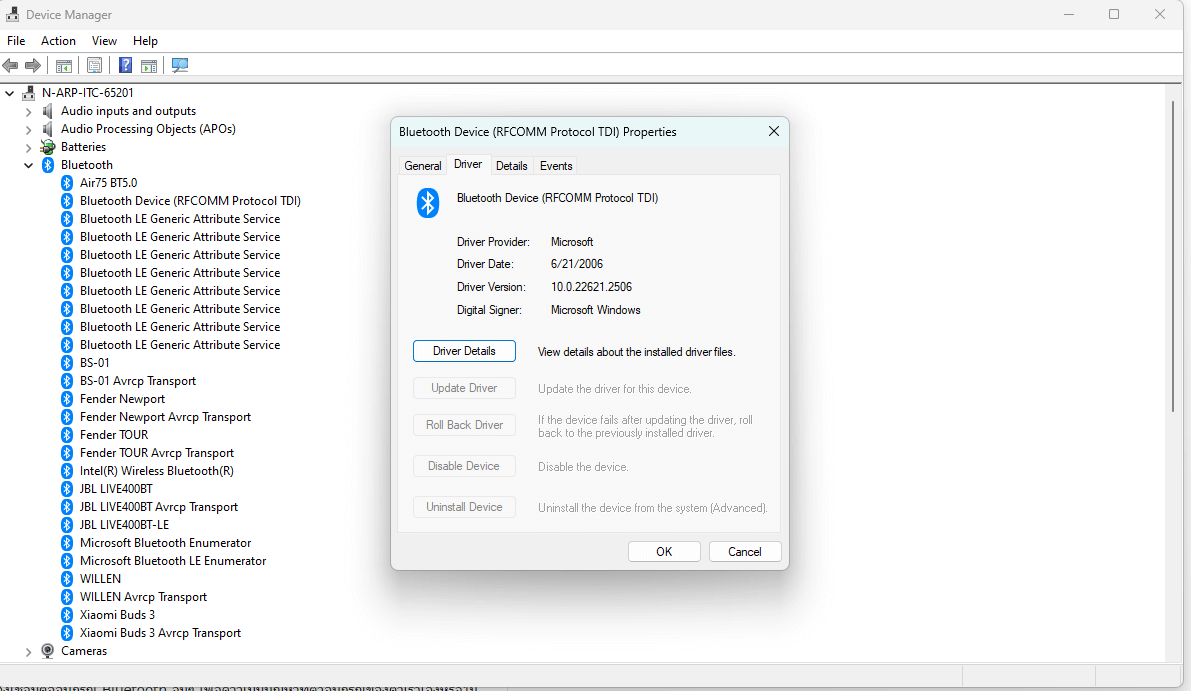Screen dimensions: 1191x691
Task: Click the Audio Processing Objects category icon
Action: point(48,129)
